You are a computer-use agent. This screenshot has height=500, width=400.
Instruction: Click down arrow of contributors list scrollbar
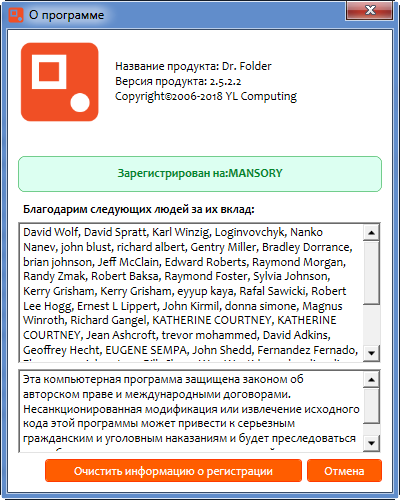click(x=371, y=353)
